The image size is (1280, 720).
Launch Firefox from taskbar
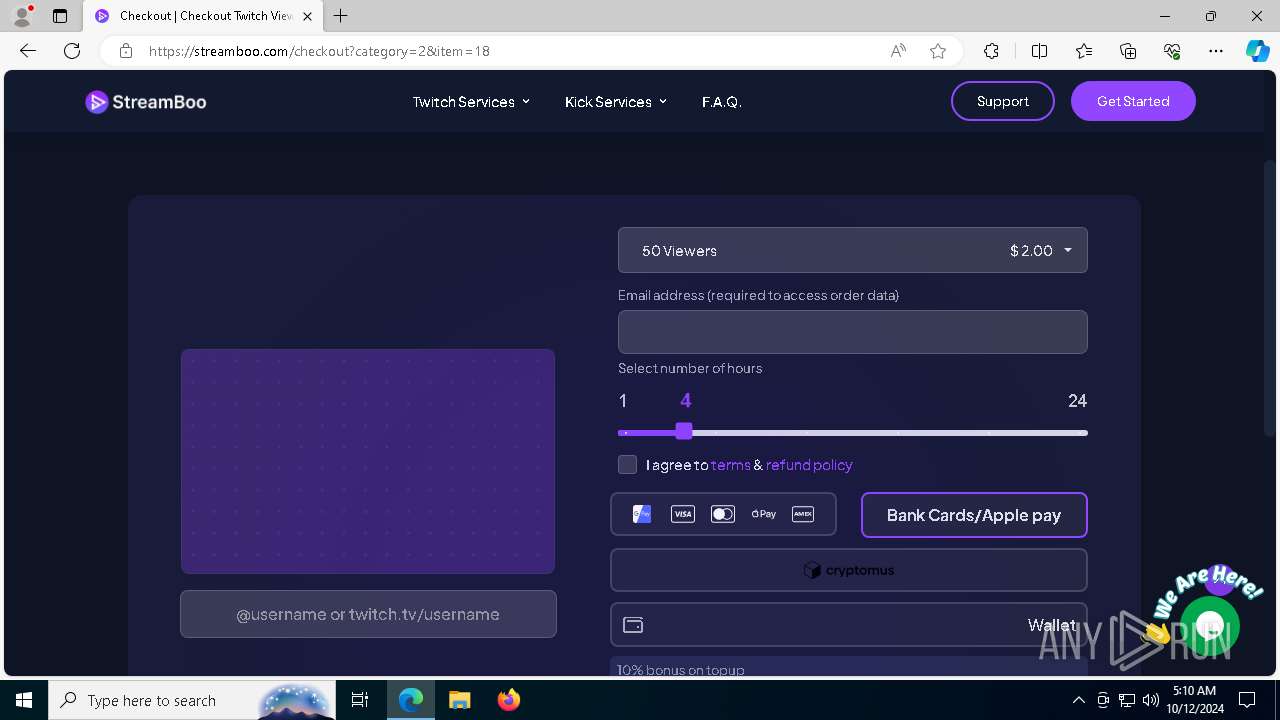pos(509,700)
